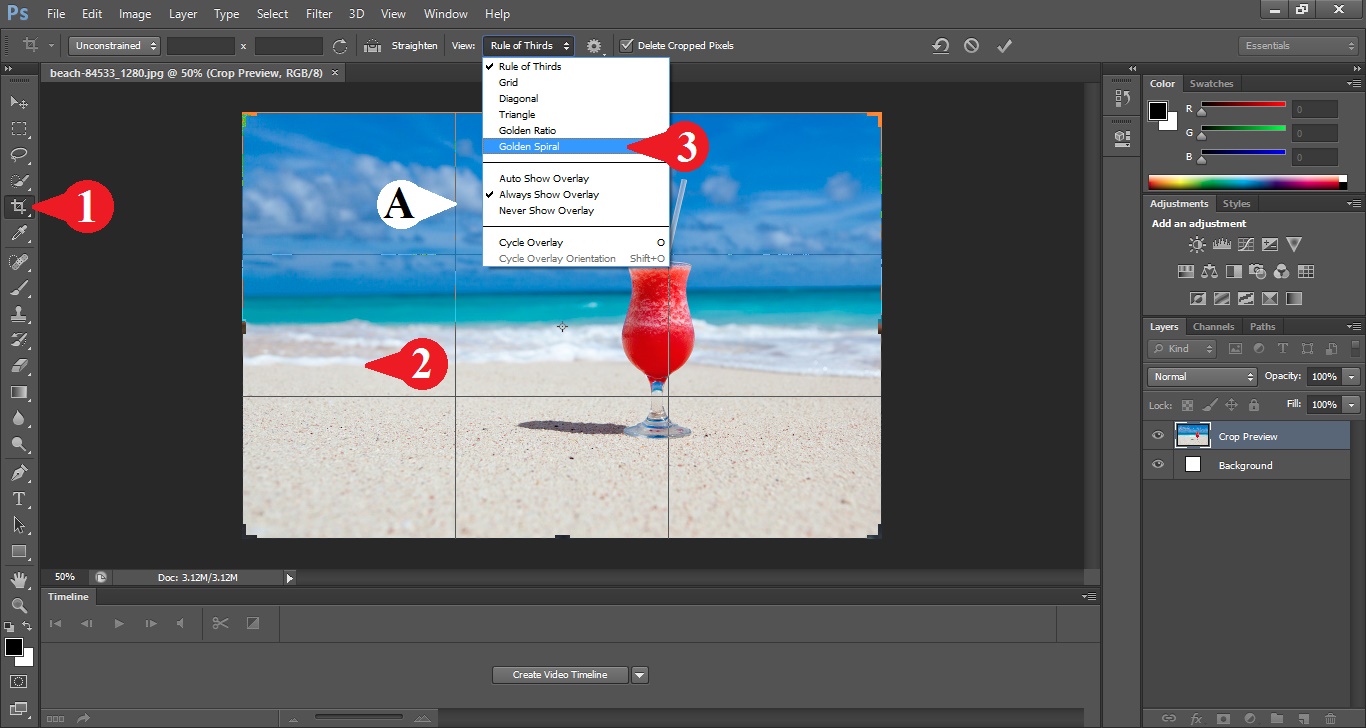Select the Type tool
This screenshot has width=1366, height=728.
(20, 499)
